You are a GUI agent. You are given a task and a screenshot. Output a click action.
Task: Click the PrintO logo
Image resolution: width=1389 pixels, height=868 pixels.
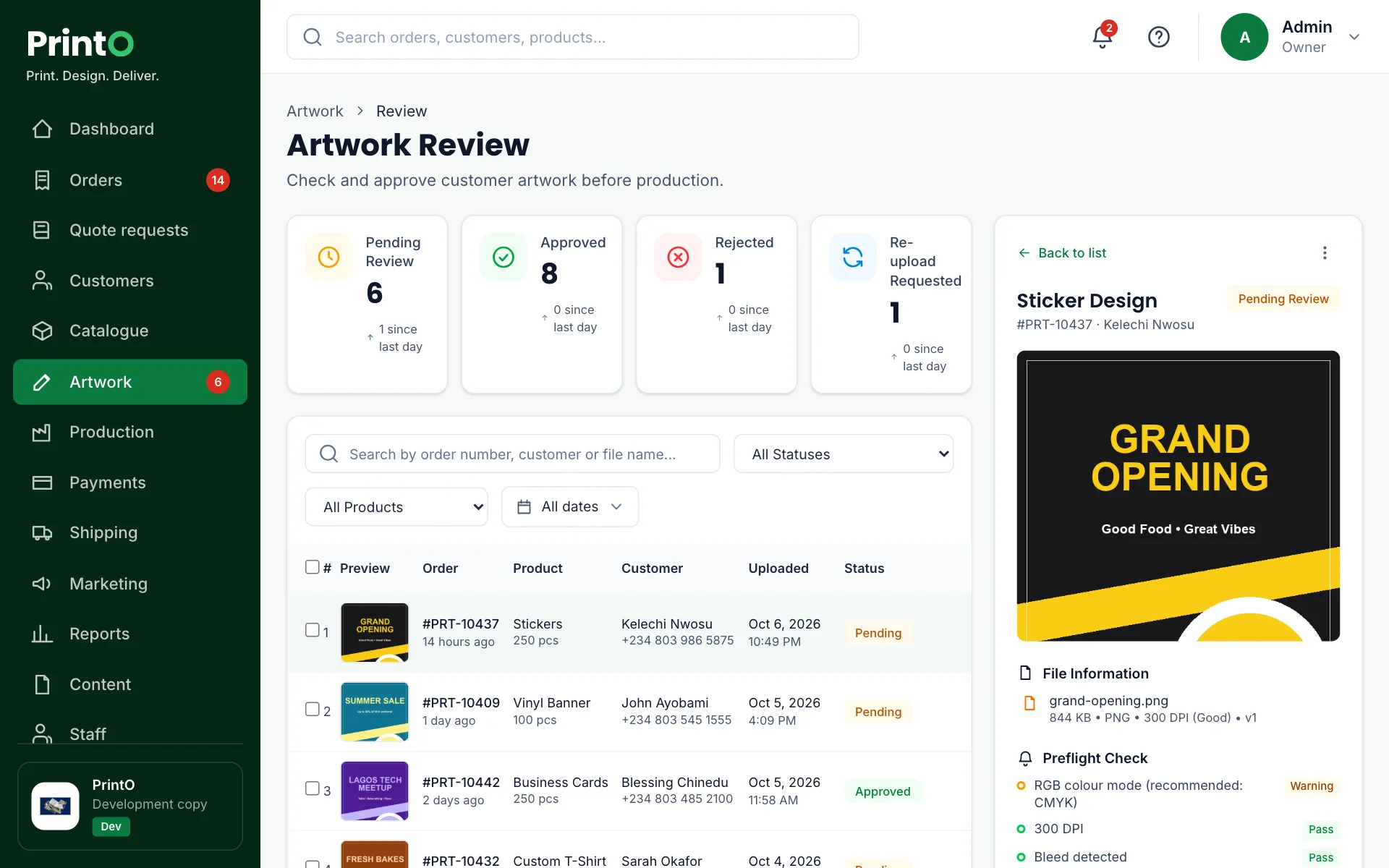(80, 43)
